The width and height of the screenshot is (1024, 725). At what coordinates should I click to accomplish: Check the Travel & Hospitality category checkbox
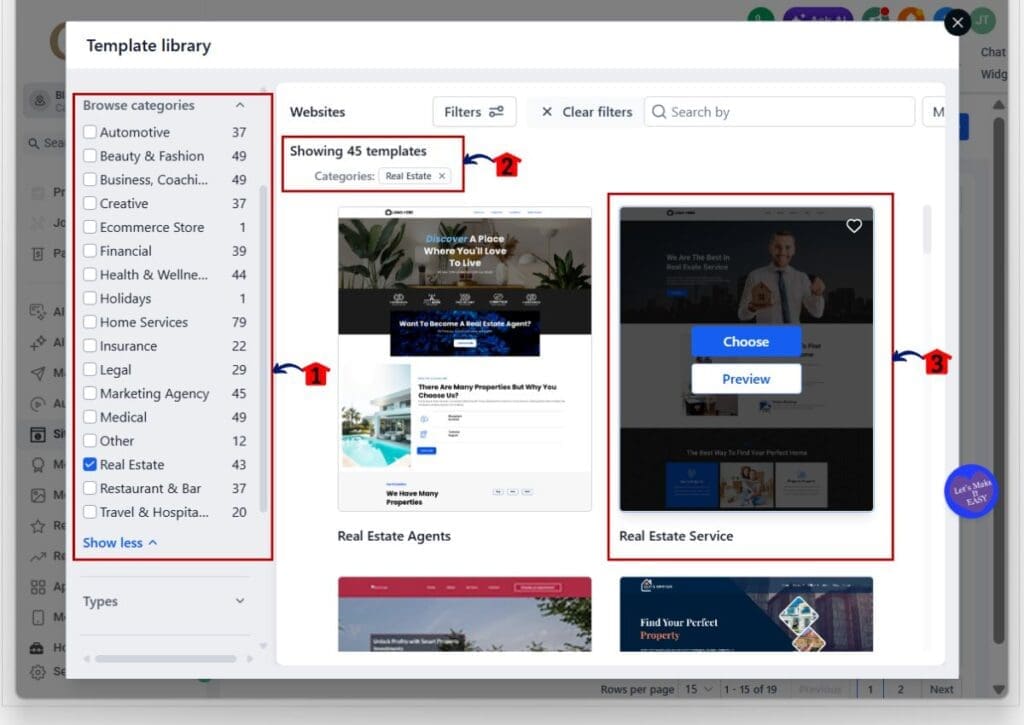(x=90, y=511)
